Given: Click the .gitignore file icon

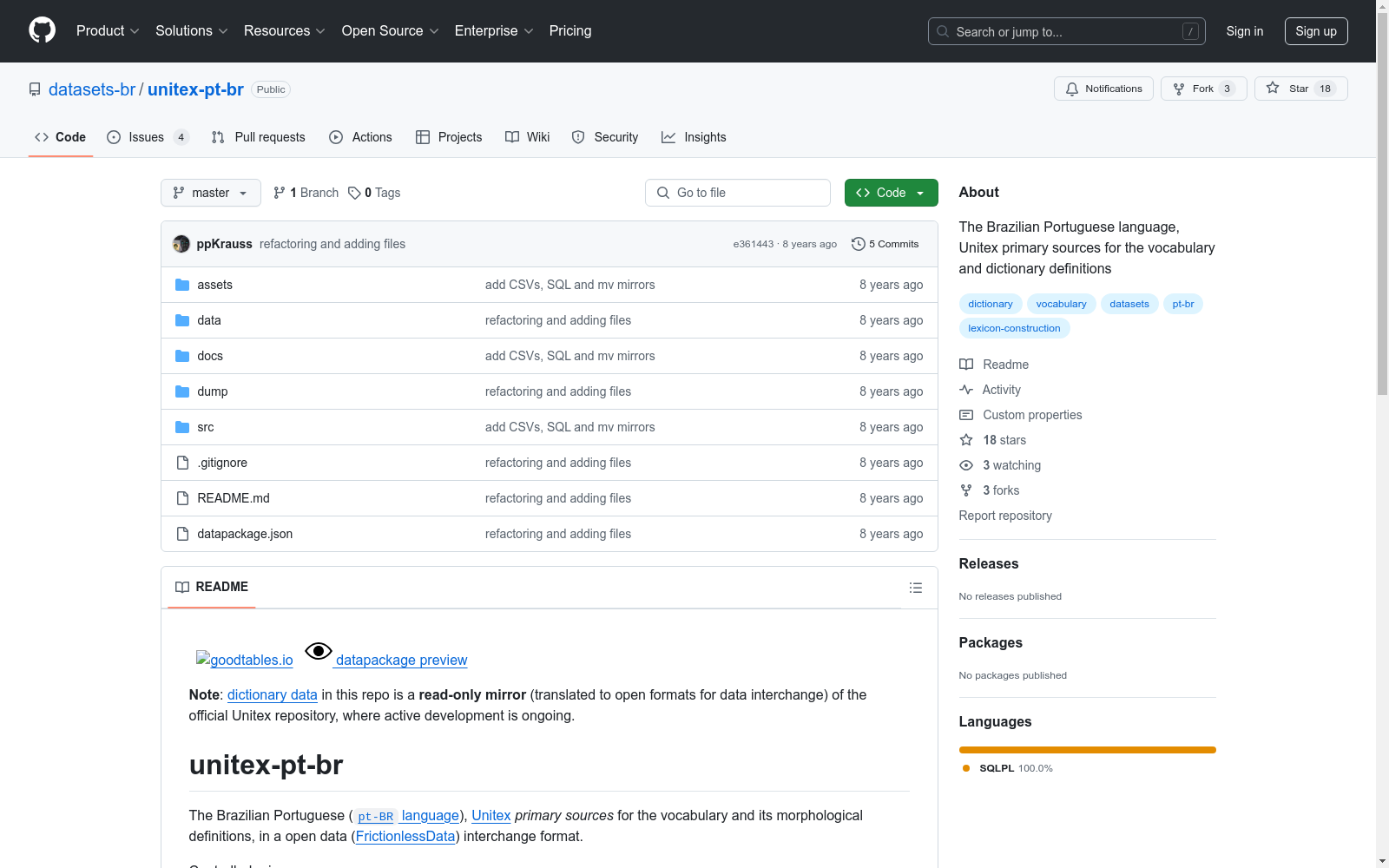Looking at the screenshot, I should (182, 463).
